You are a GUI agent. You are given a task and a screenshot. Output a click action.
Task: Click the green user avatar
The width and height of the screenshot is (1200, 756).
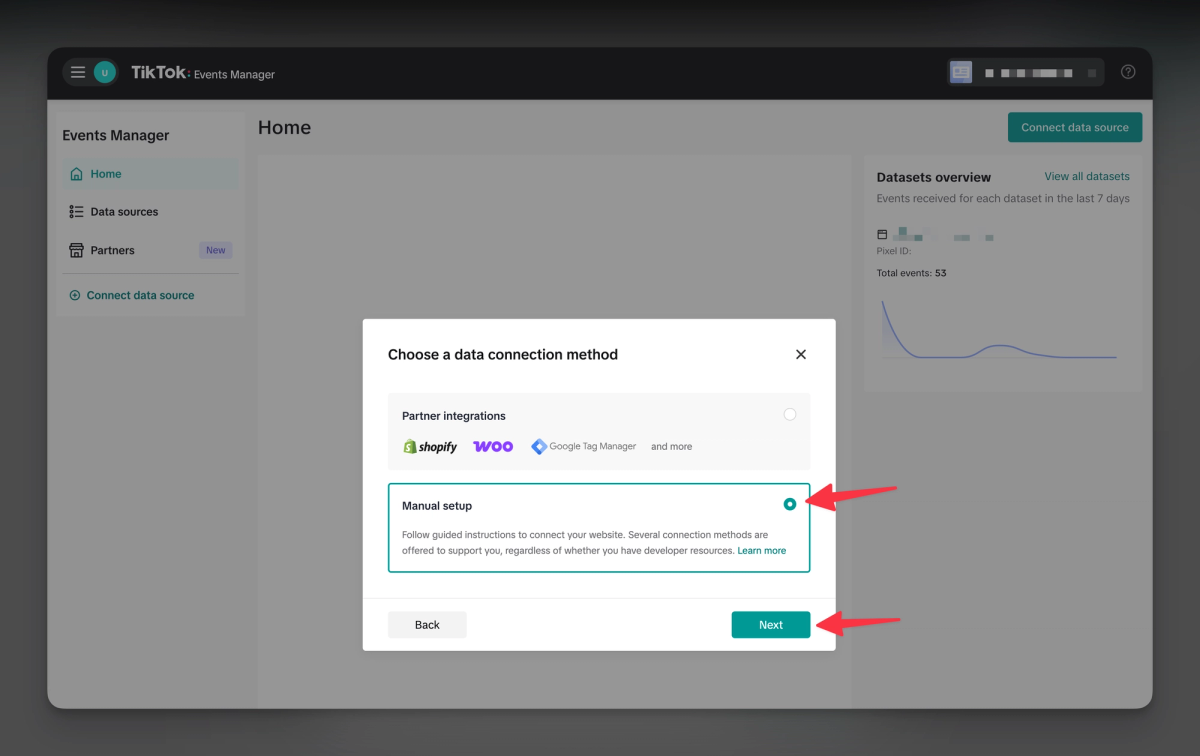click(104, 72)
